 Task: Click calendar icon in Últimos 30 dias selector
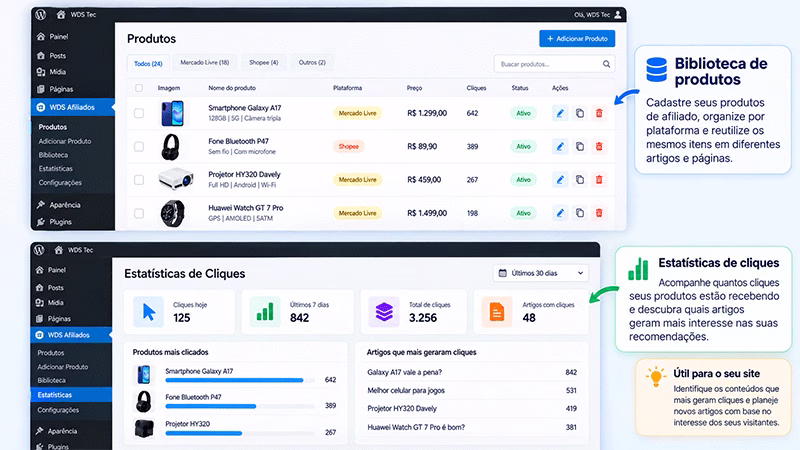coord(503,273)
